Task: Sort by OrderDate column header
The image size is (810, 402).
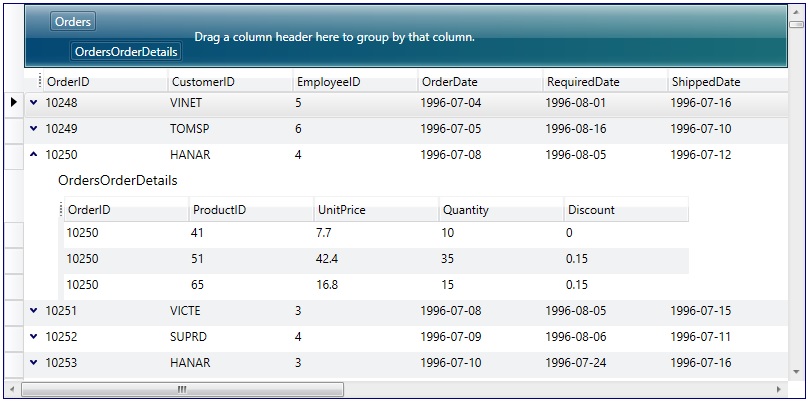Action: (x=480, y=82)
